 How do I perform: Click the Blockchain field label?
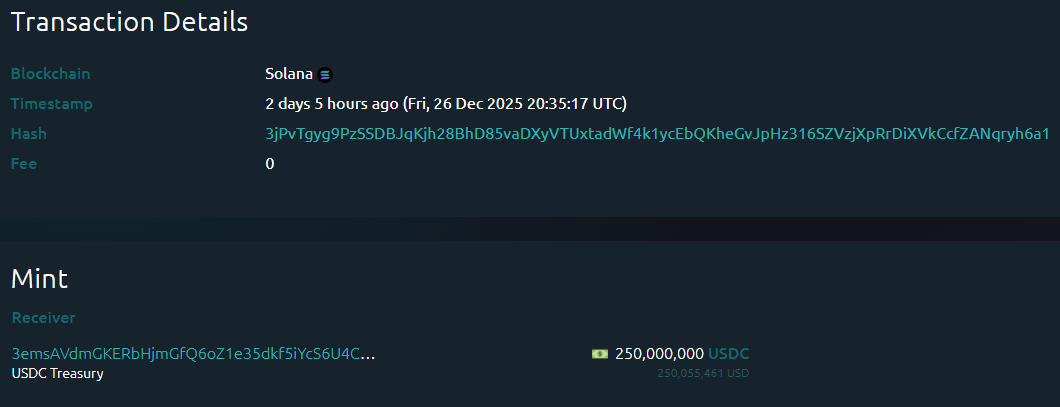tap(50, 74)
